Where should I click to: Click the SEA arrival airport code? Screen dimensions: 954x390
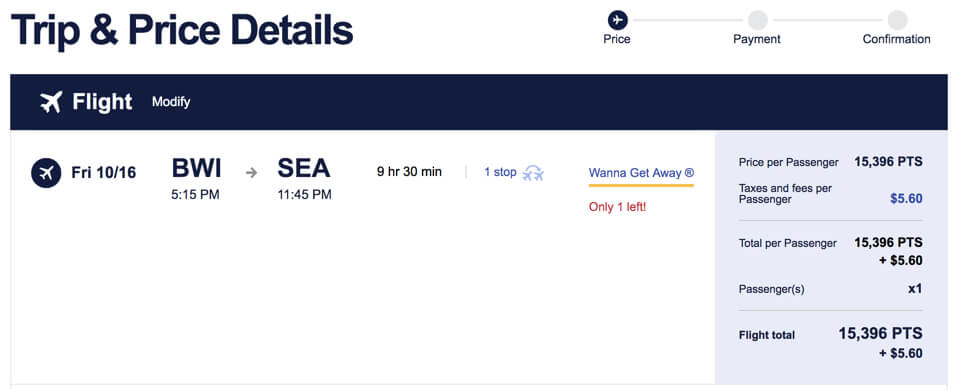304,169
